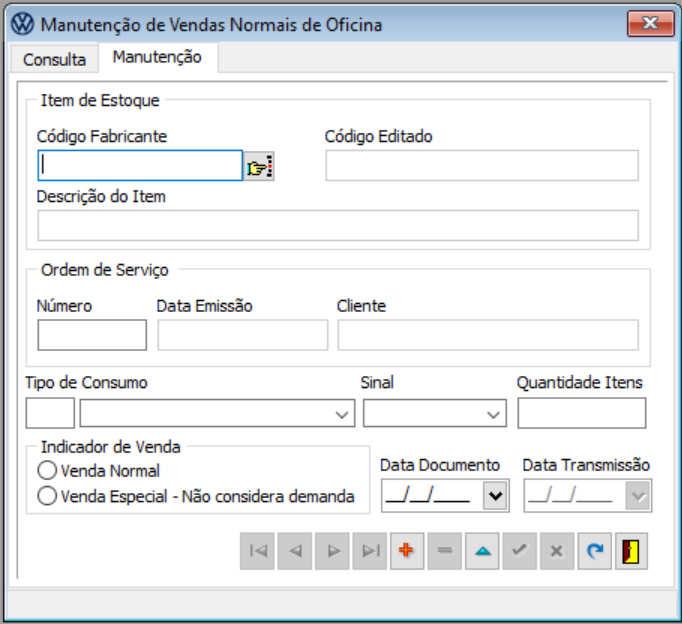This screenshot has width=682, height=624.
Task: Click the previous record arrow button
Action: click(x=294, y=551)
